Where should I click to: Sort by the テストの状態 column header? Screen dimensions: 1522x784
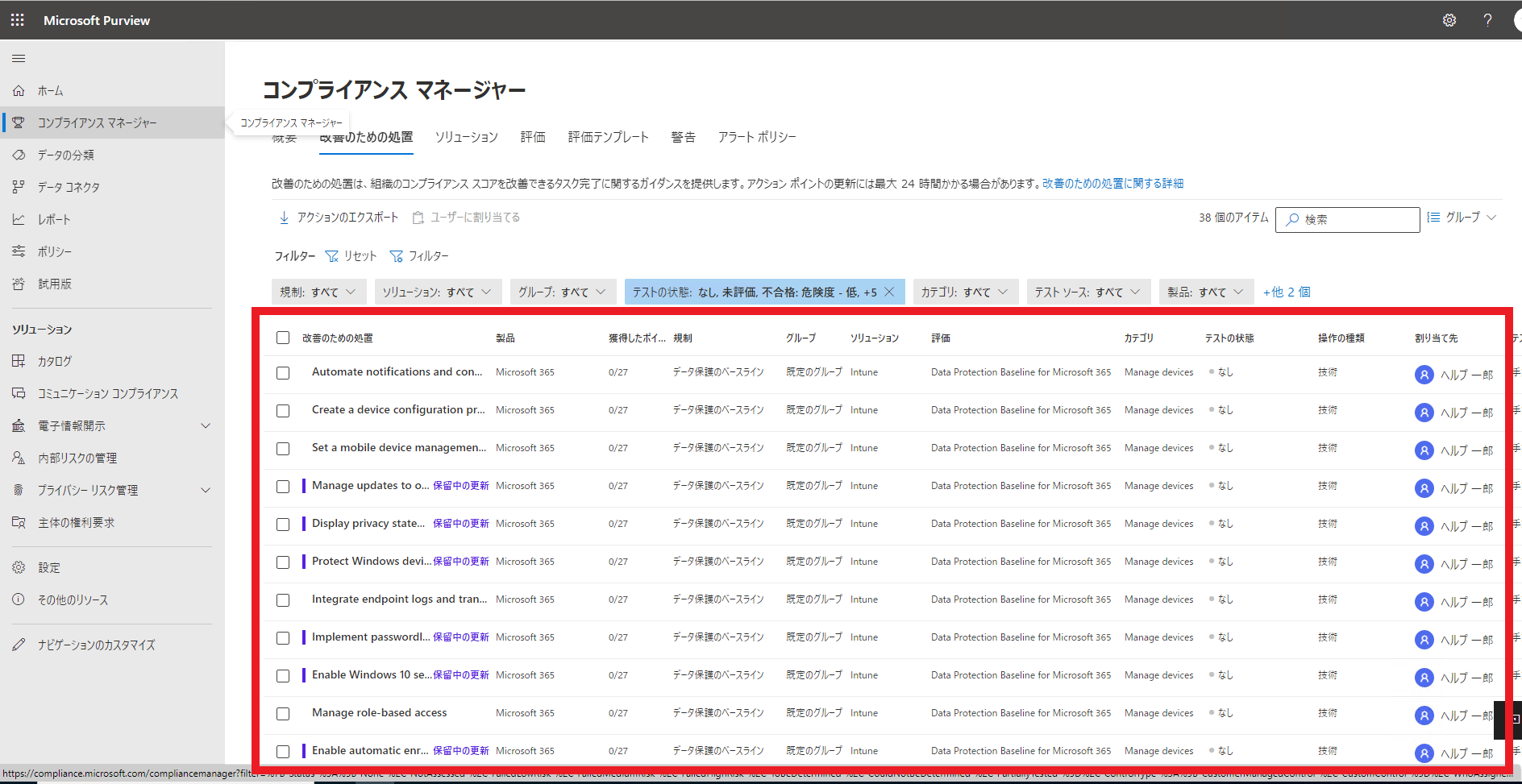click(1229, 338)
